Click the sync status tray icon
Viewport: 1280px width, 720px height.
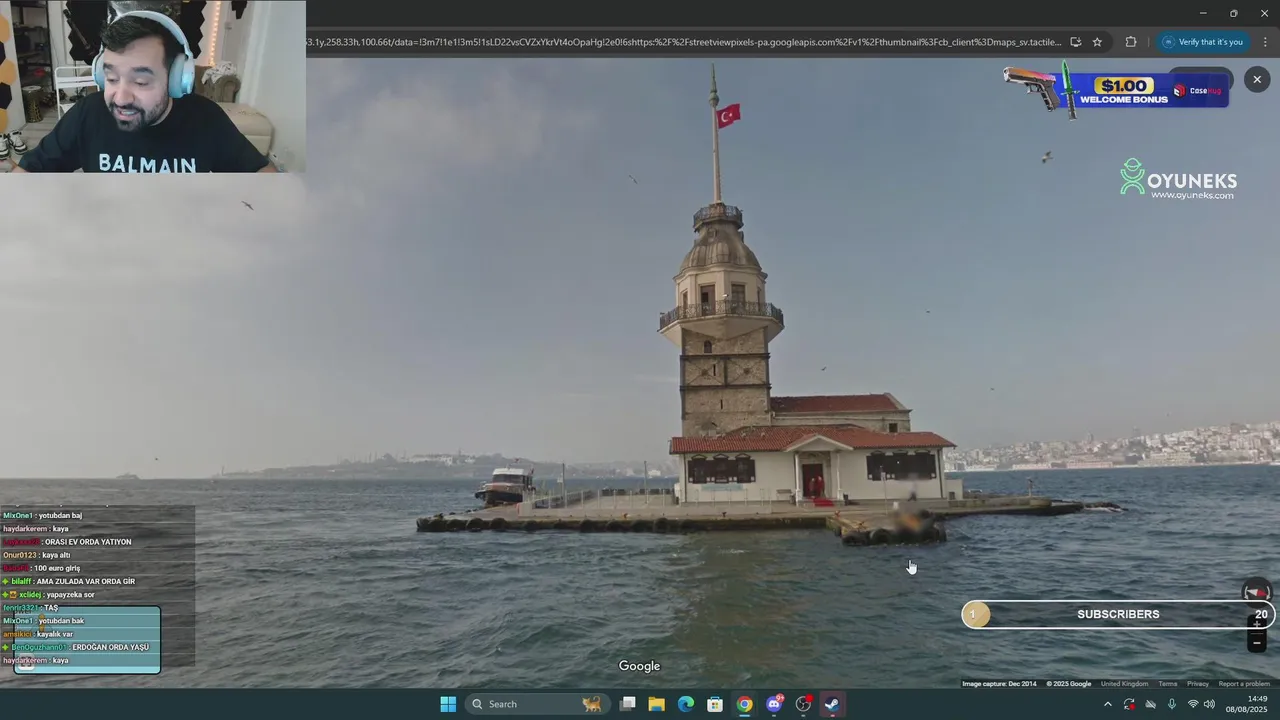click(x=1129, y=704)
